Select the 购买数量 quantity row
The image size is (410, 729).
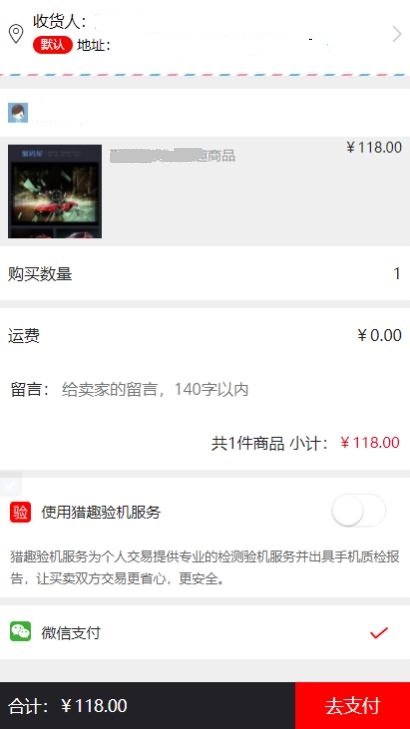(205, 273)
